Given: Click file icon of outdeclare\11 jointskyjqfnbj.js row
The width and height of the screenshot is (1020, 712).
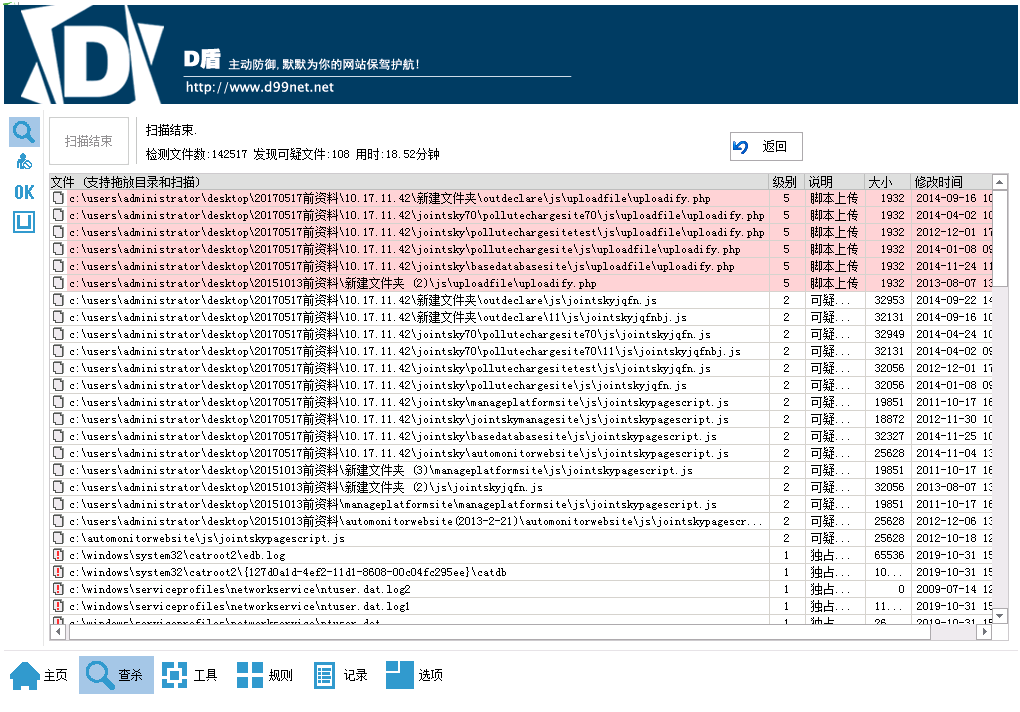Looking at the screenshot, I should tap(58, 317).
